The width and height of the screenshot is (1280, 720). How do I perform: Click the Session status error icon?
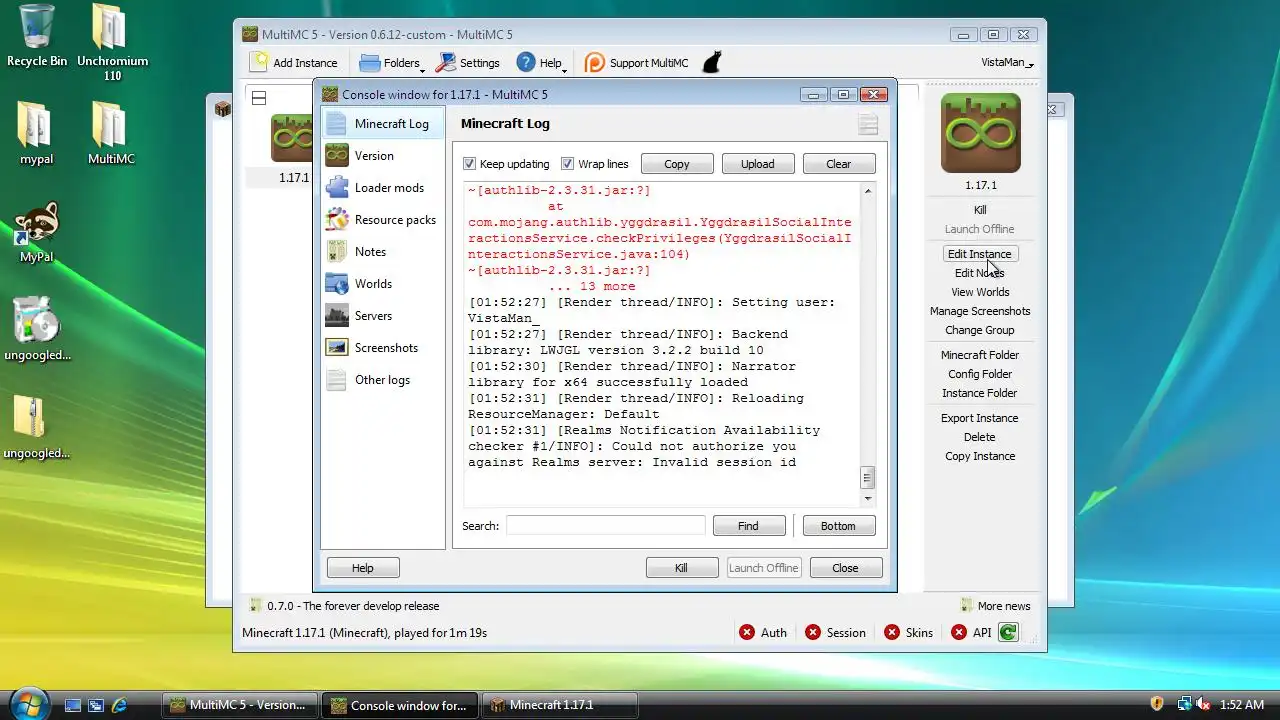point(813,632)
